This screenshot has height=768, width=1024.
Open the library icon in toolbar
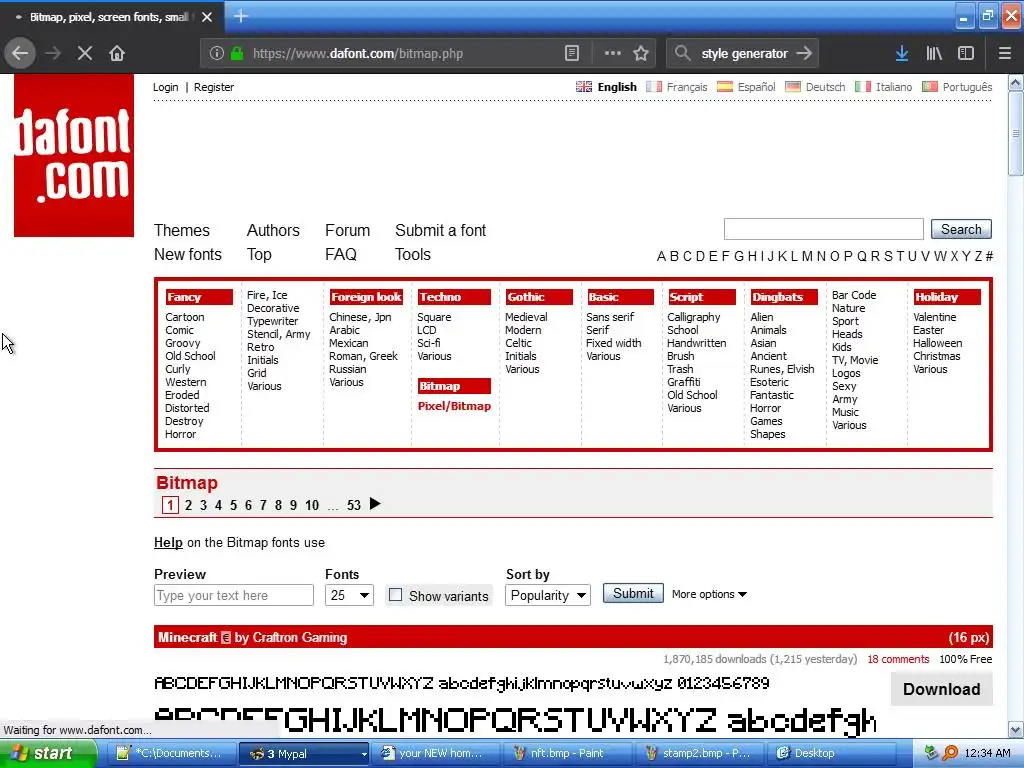tap(934, 54)
